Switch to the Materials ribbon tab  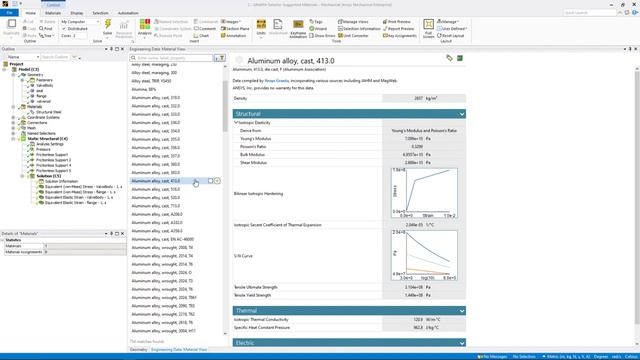(53, 13)
